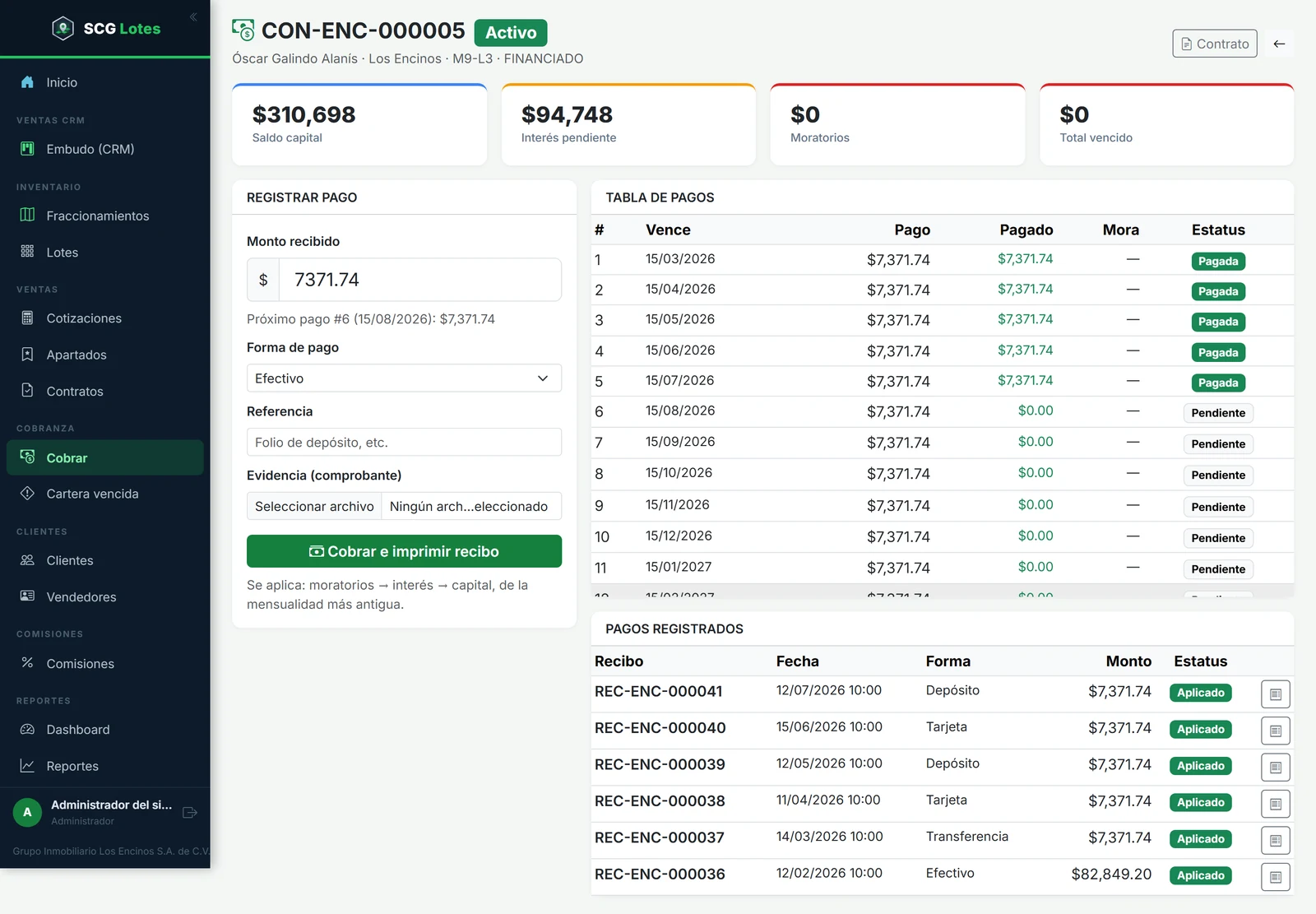The width and height of the screenshot is (1316, 914).
Task: Click the 15/12/2026 due date cell
Action: (x=679, y=536)
